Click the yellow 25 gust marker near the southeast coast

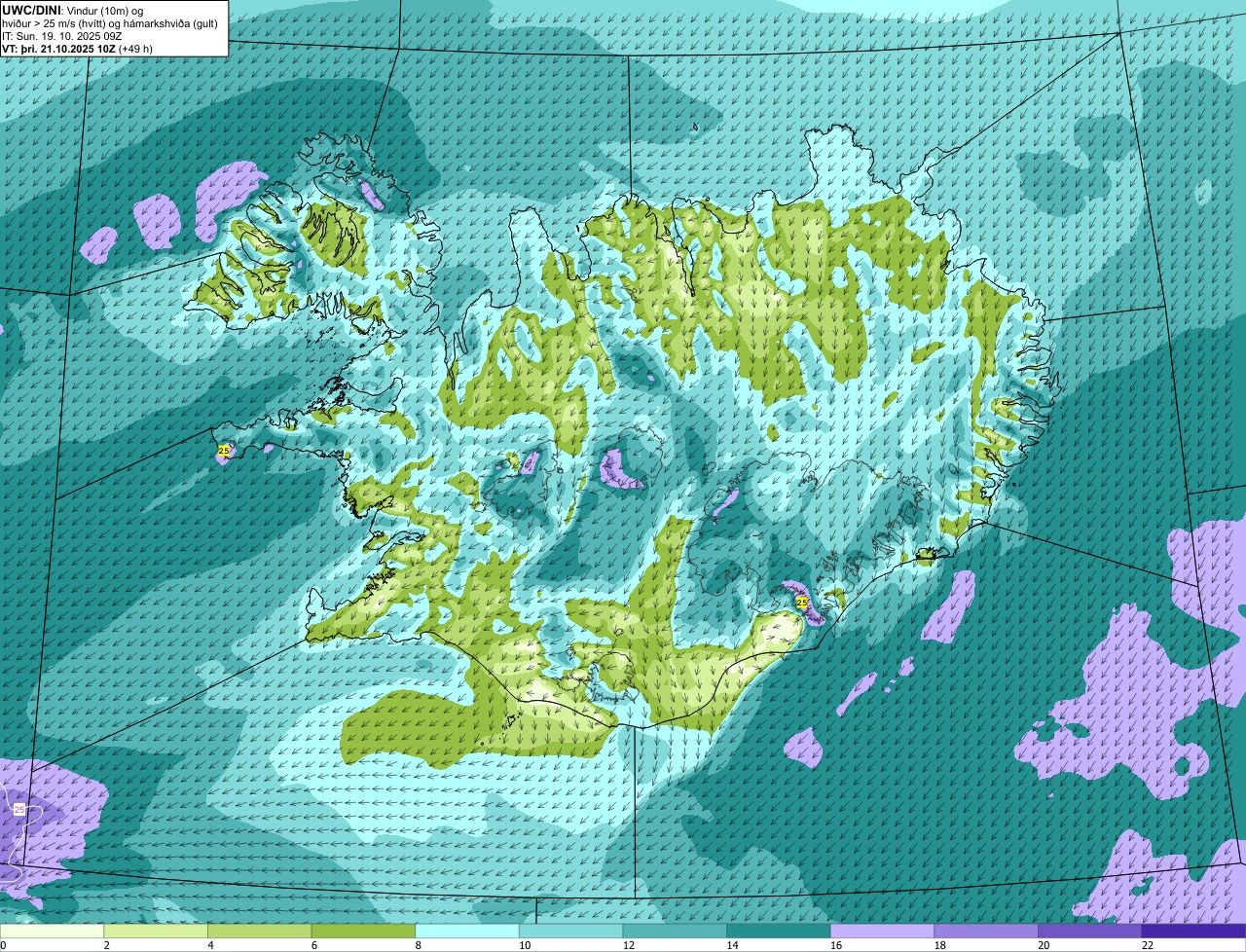tap(802, 603)
